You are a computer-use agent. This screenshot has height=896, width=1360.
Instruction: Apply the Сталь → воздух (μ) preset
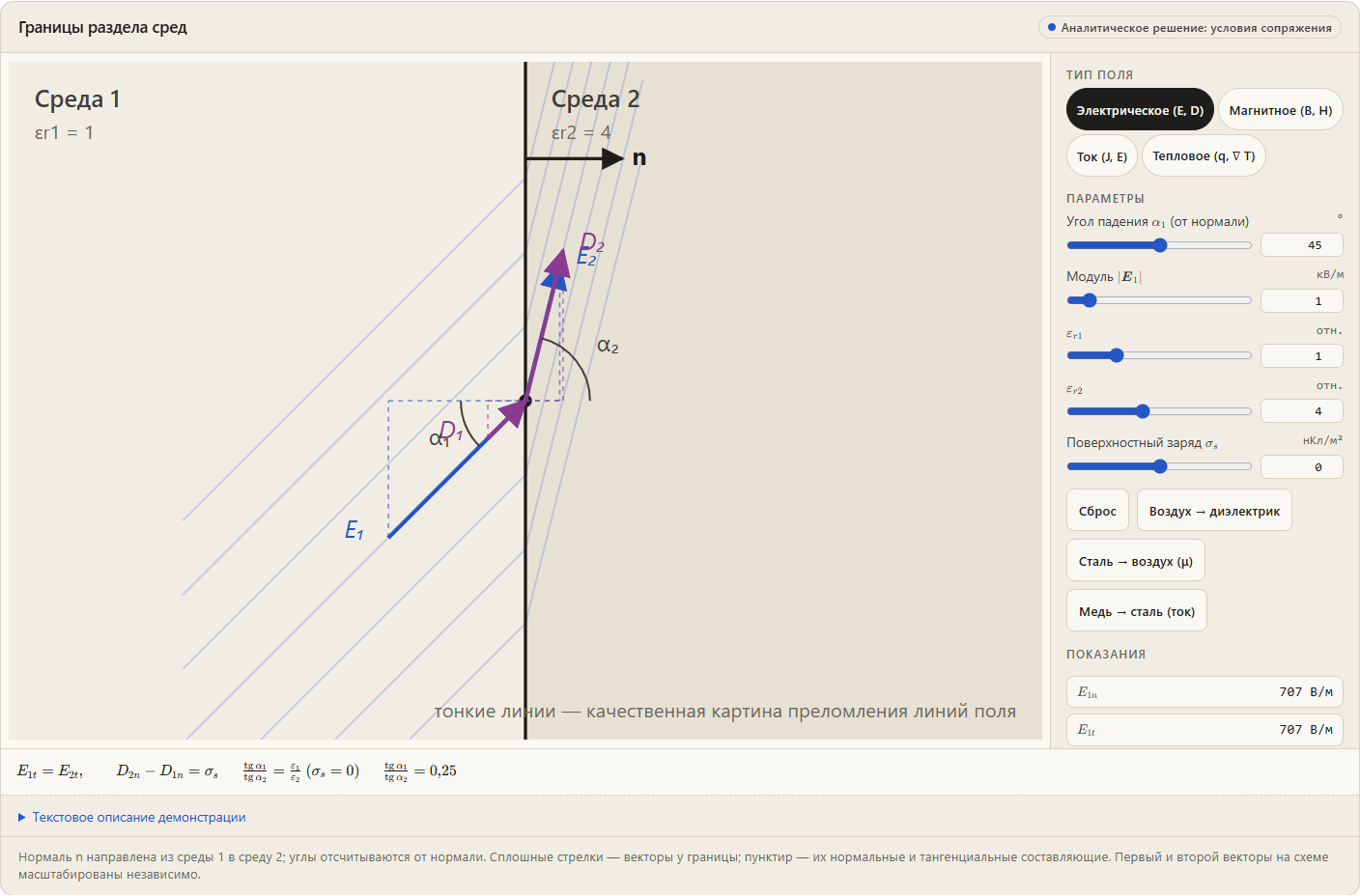[1136, 561]
